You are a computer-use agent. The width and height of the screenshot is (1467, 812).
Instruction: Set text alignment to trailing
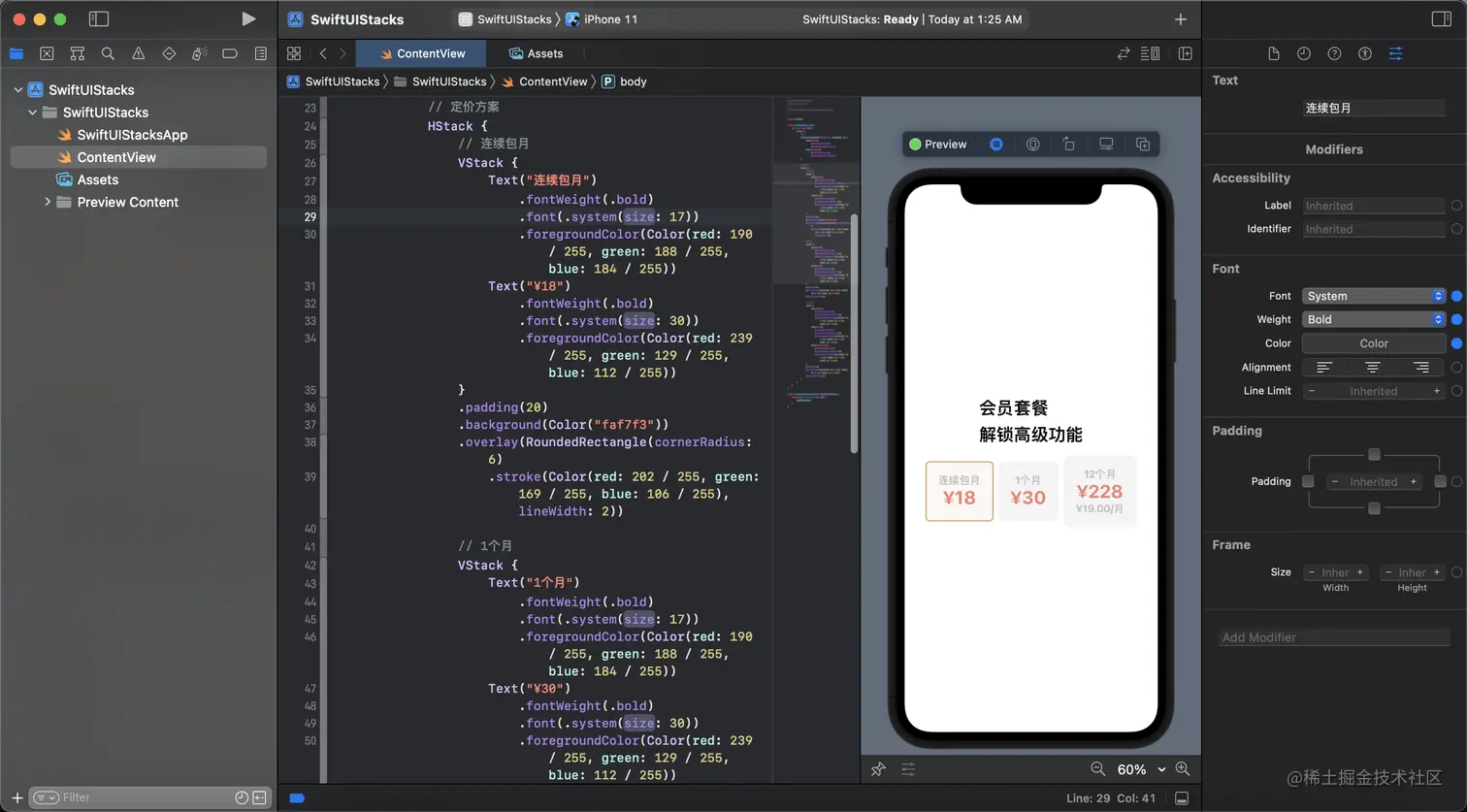click(x=1421, y=368)
